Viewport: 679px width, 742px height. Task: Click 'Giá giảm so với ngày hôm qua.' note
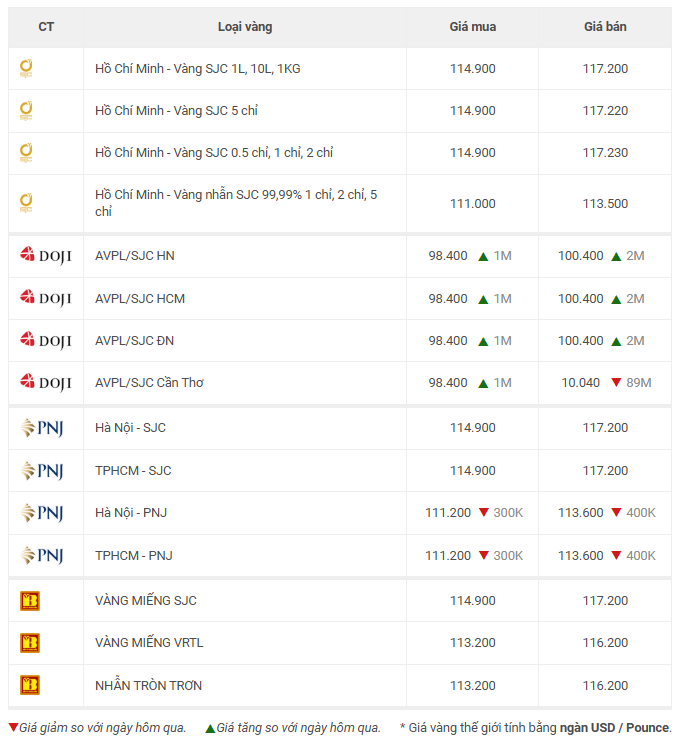pos(103,728)
